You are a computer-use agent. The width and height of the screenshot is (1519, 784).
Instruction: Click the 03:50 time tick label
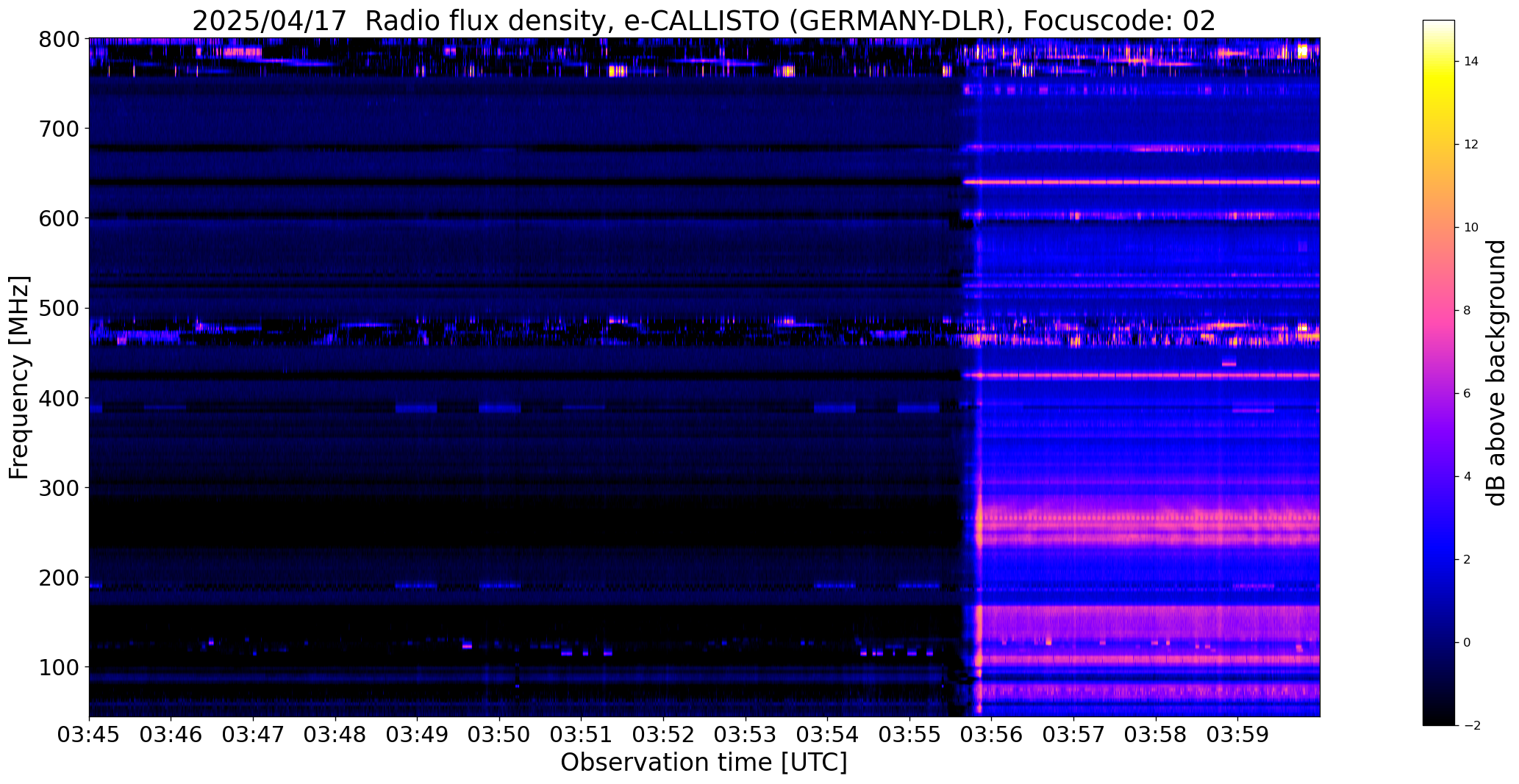[x=500, y=736]
